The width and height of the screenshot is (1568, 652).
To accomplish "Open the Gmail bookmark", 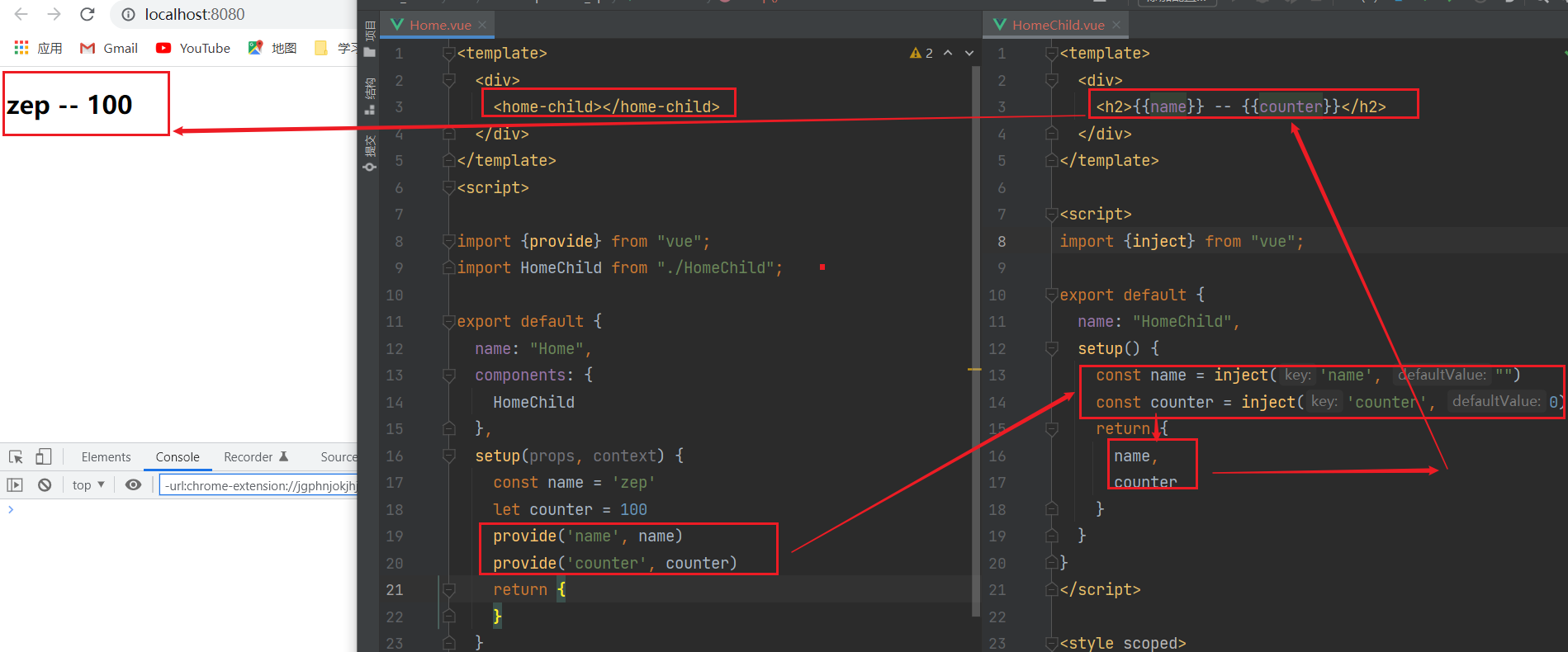I will [x=109, y=48].
